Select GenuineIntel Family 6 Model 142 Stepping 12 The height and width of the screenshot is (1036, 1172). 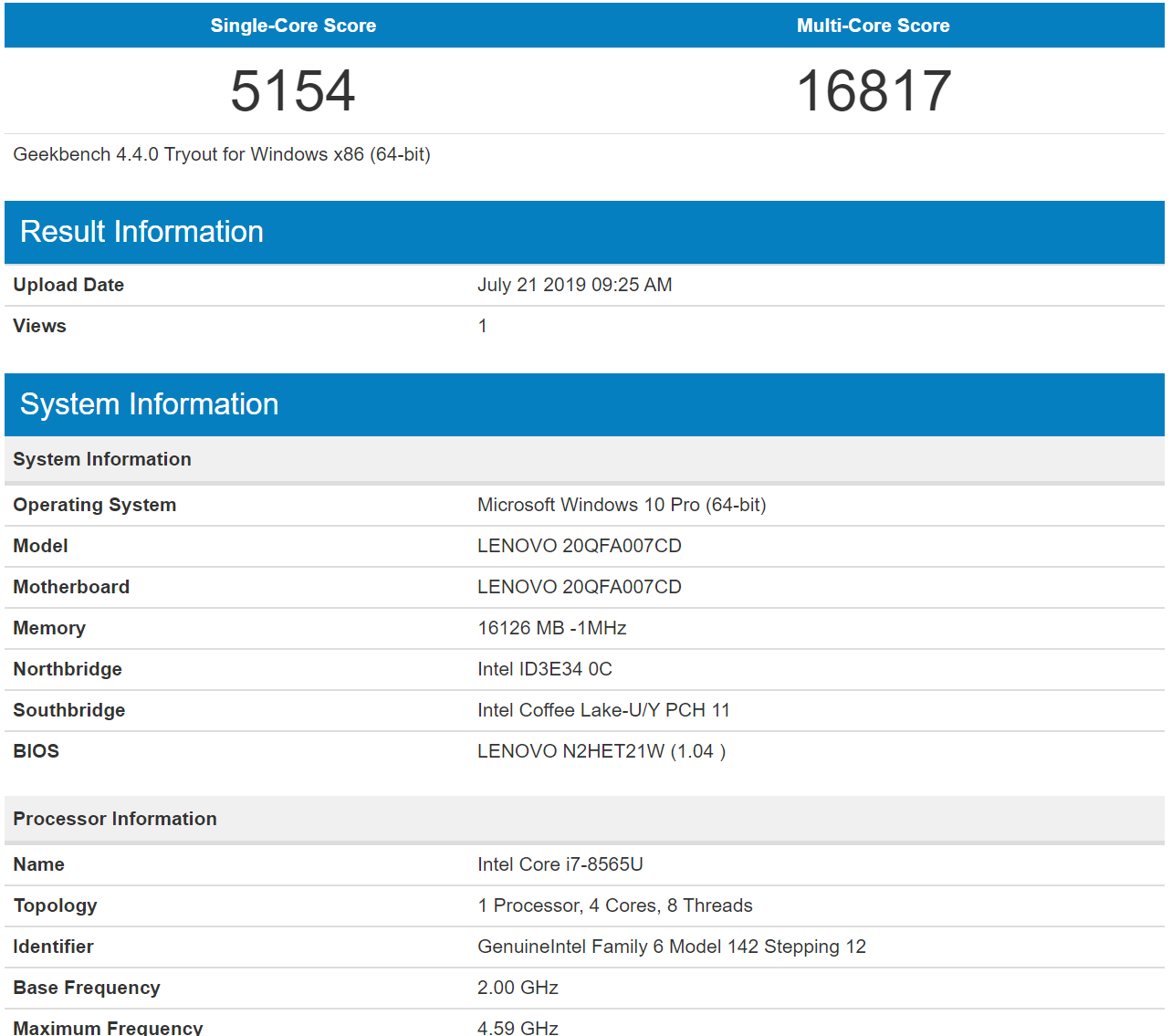point(672,947)
